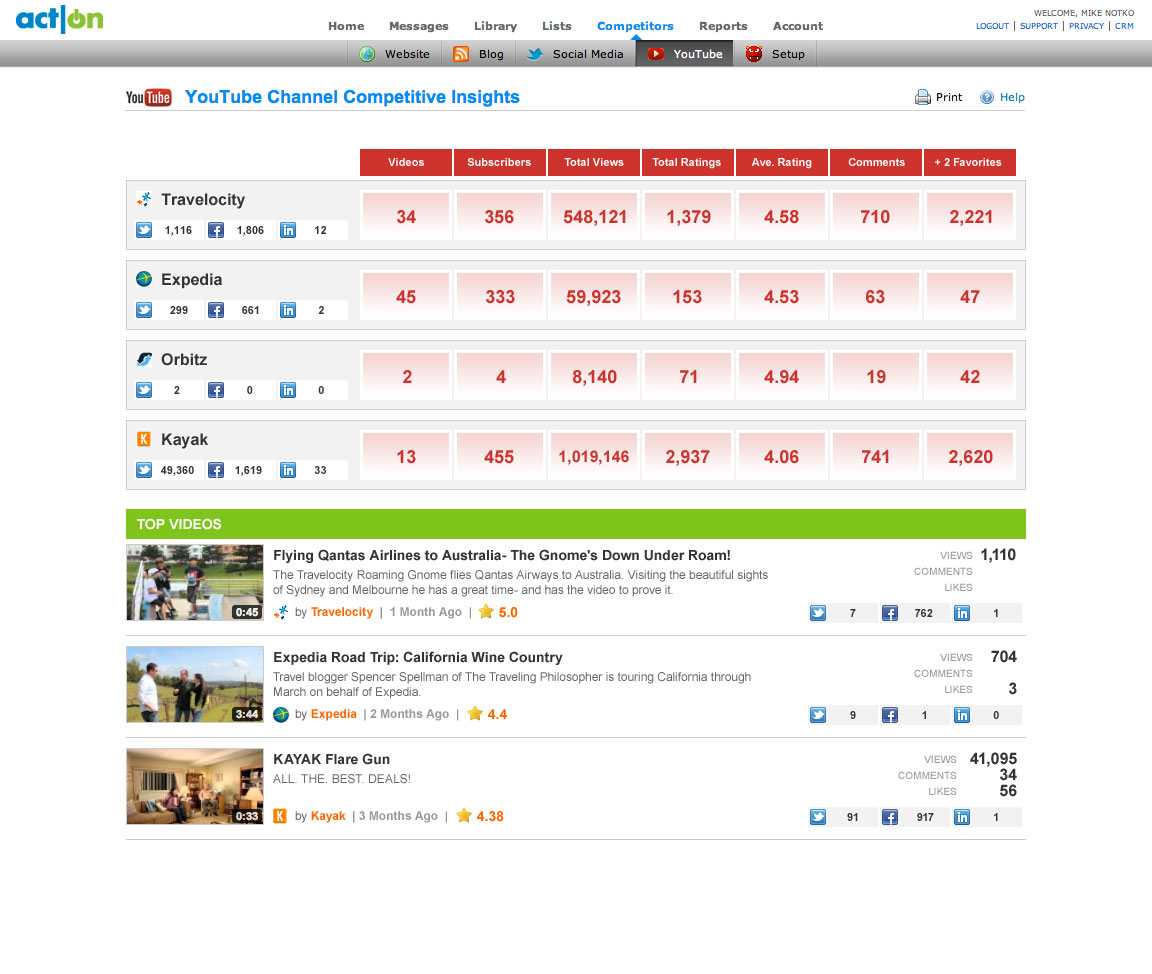Click Kayak's LinkedIn icon in competitor row
Screen dimensions: 1152x974
click(288, 471)
